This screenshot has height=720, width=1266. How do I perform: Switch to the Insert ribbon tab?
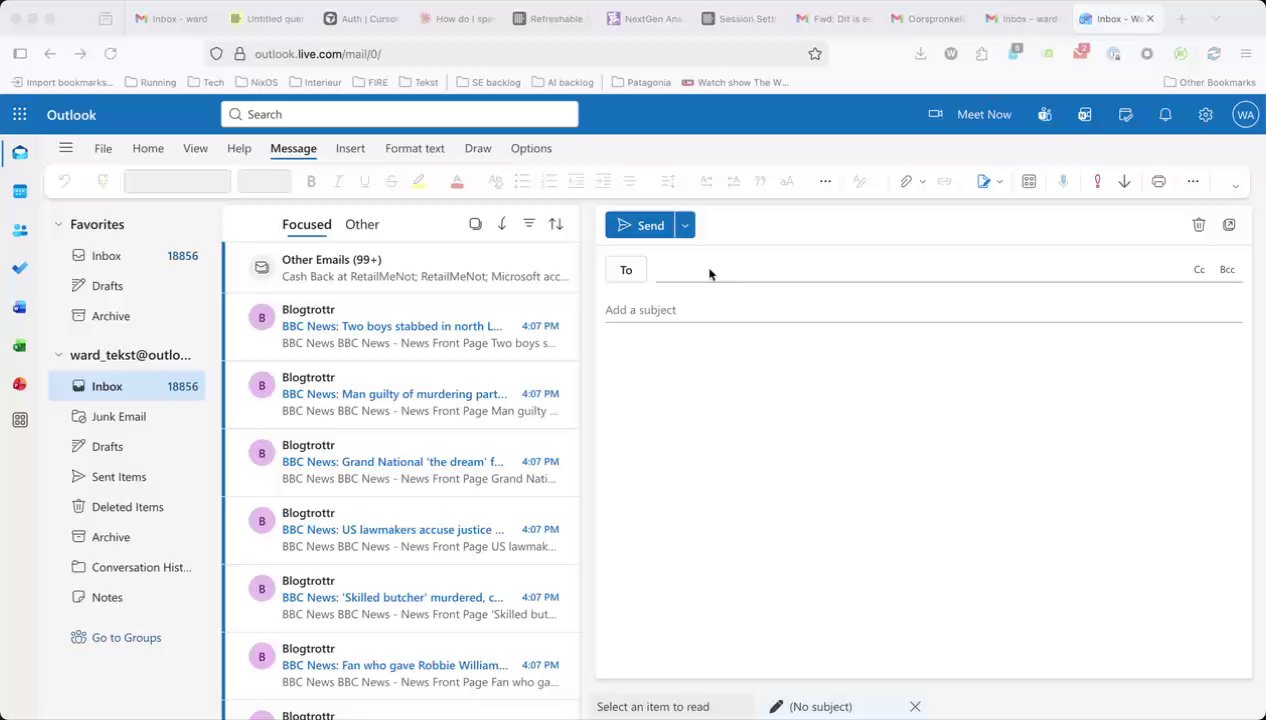(x=350, y=148)
